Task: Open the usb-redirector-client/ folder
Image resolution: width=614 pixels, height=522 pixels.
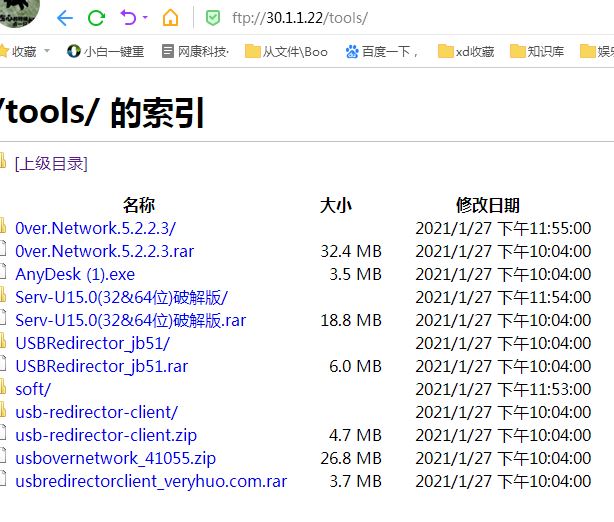Action: [96, 412]
